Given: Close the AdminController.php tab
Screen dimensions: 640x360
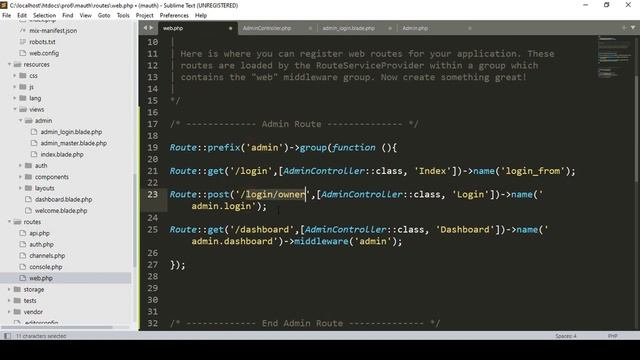Looking at the screenshot, I should pyautogui.click(x=310, y=28).
